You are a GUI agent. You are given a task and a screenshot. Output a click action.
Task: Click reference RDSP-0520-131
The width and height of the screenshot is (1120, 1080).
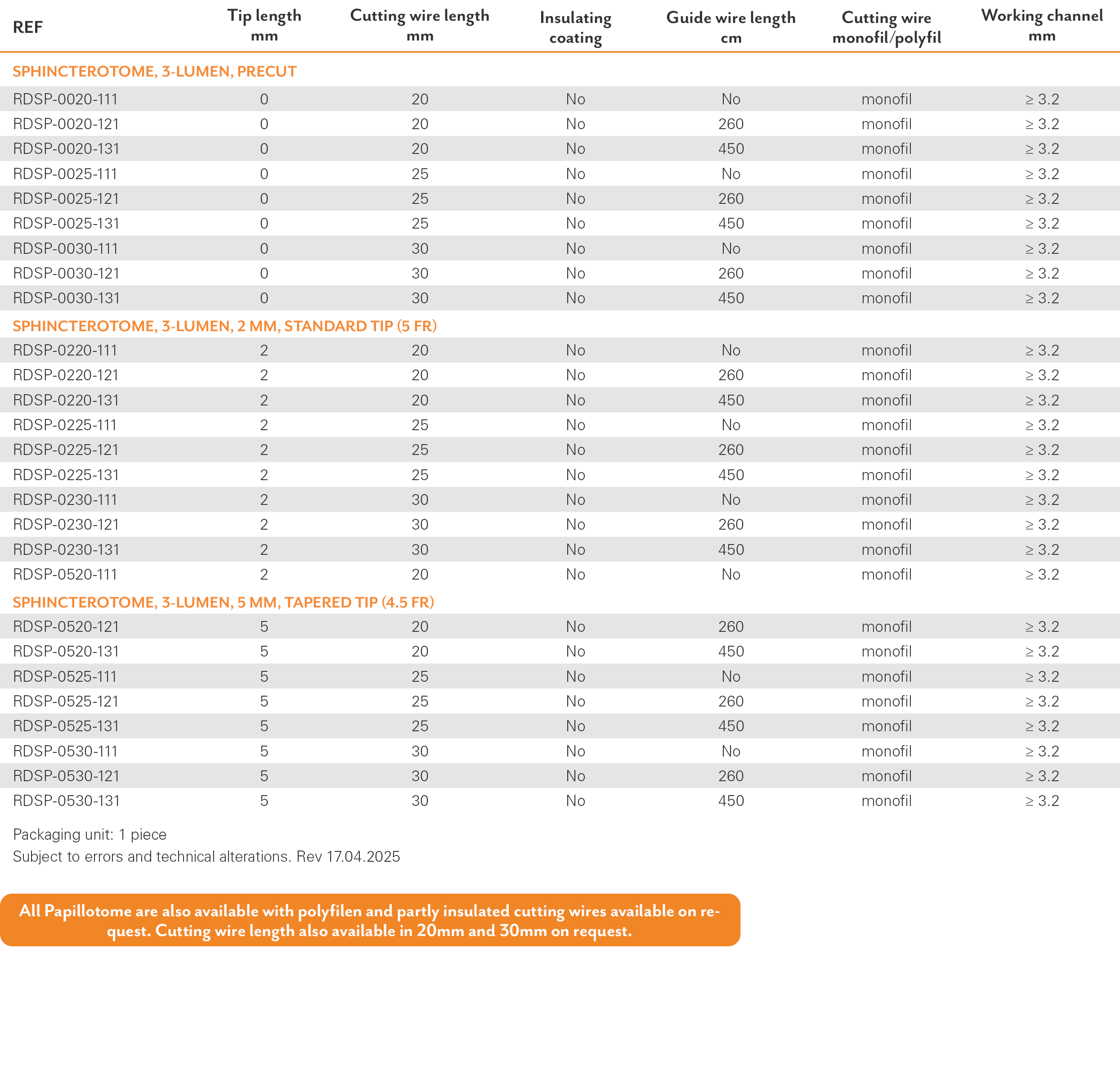click(66, 651)
